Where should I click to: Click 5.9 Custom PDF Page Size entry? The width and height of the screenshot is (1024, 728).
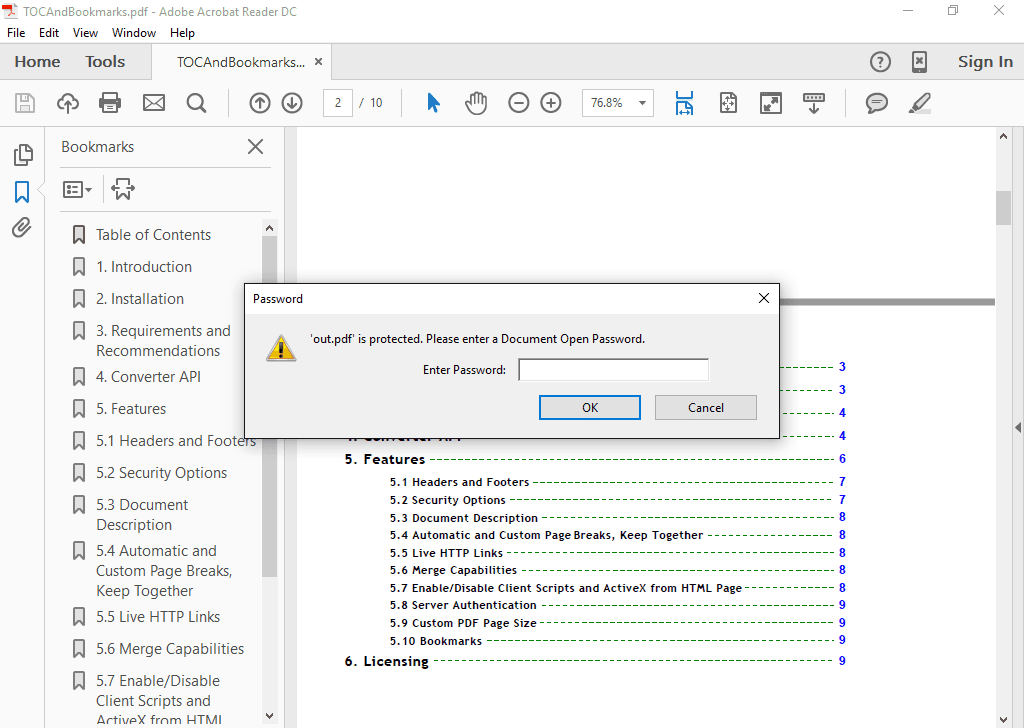click(463, 623)
